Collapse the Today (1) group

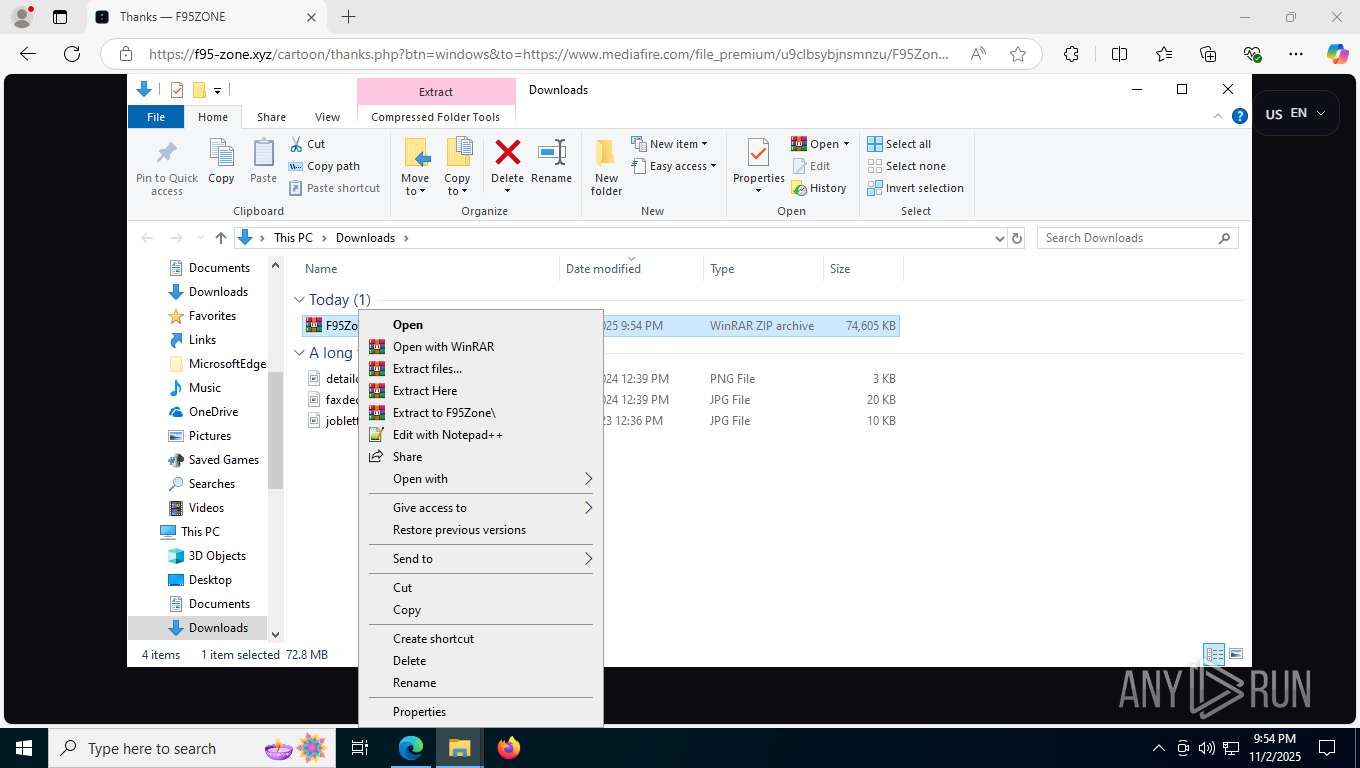299,300
